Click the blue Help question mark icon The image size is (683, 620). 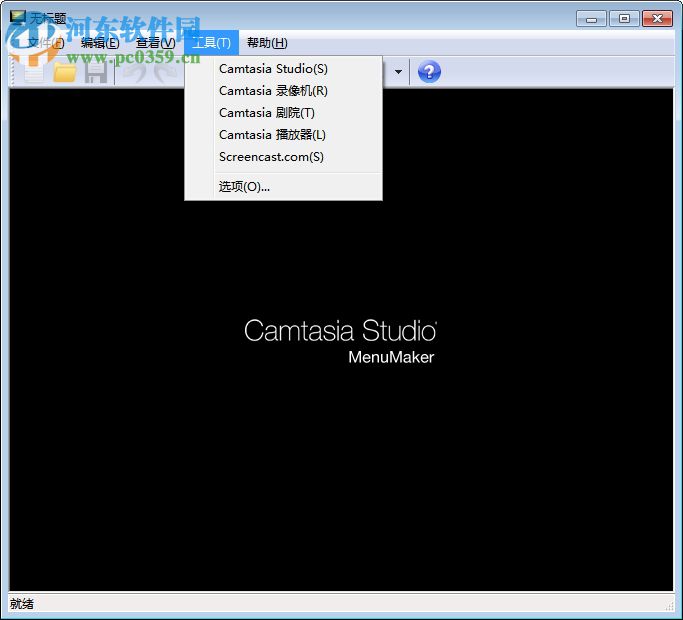click(429, 71)
